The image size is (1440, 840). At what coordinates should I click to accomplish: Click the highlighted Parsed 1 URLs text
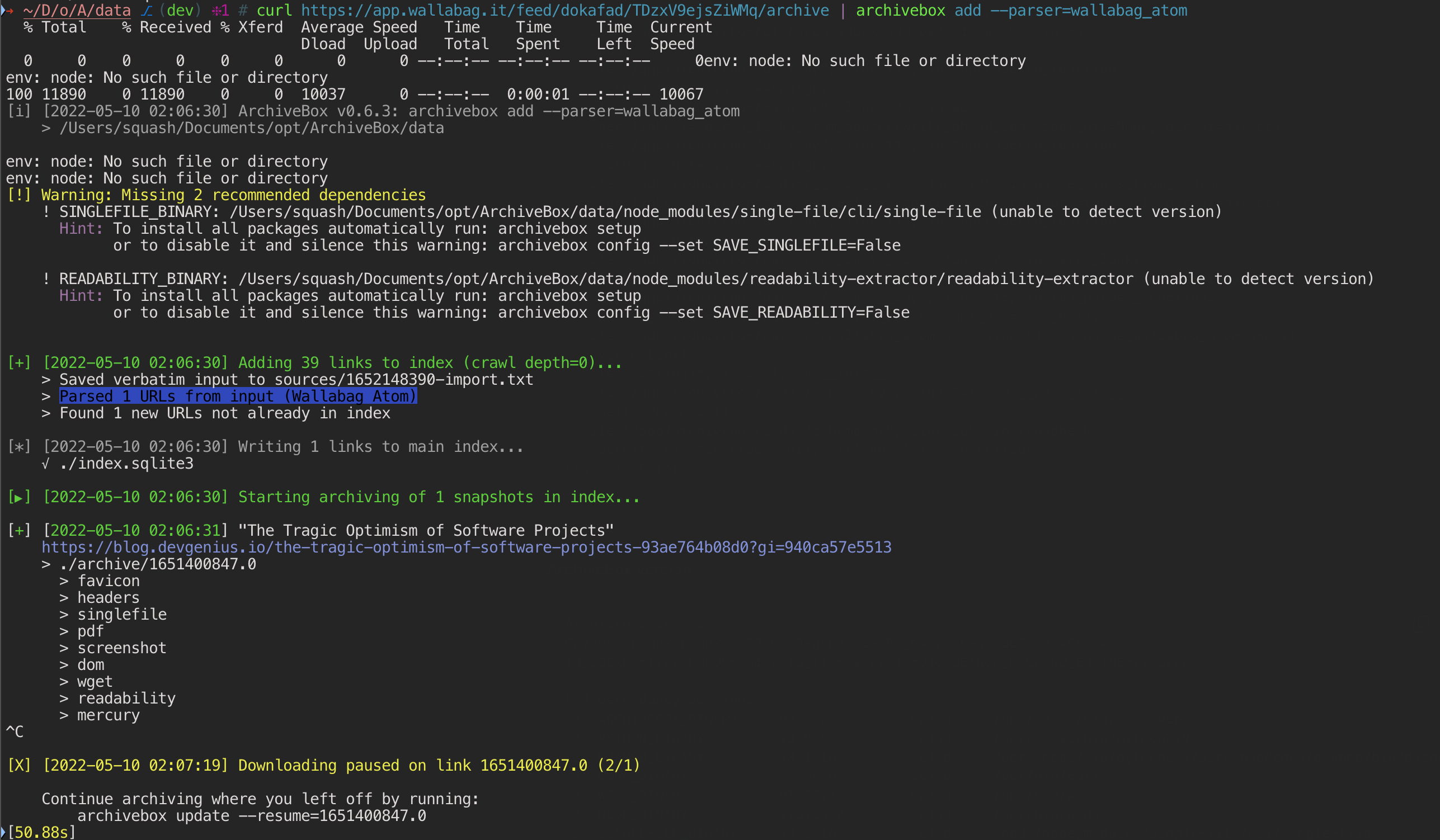[x=238, y=396]
